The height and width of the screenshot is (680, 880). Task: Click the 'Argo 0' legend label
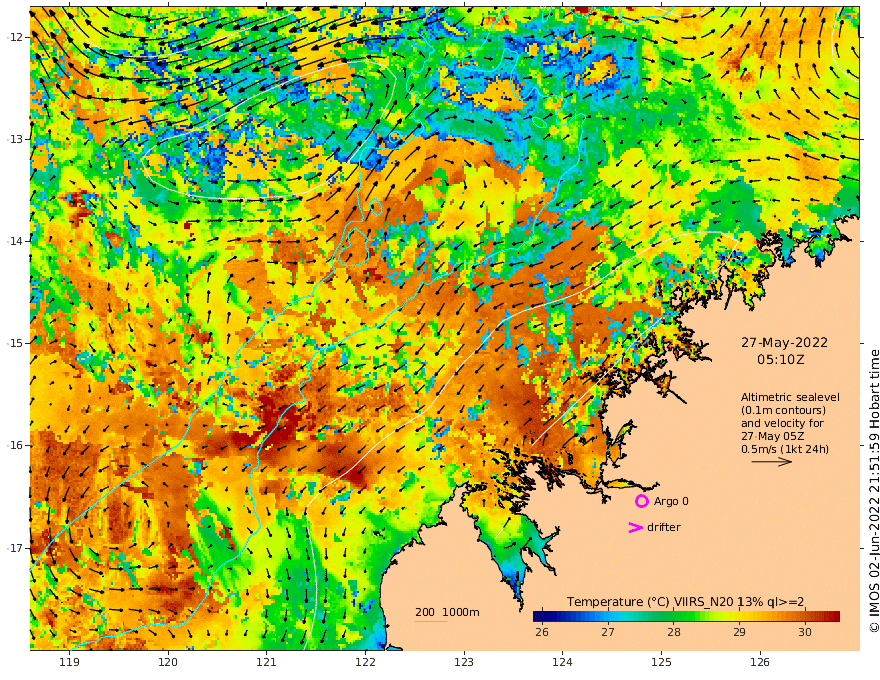(x=671, y=501)
